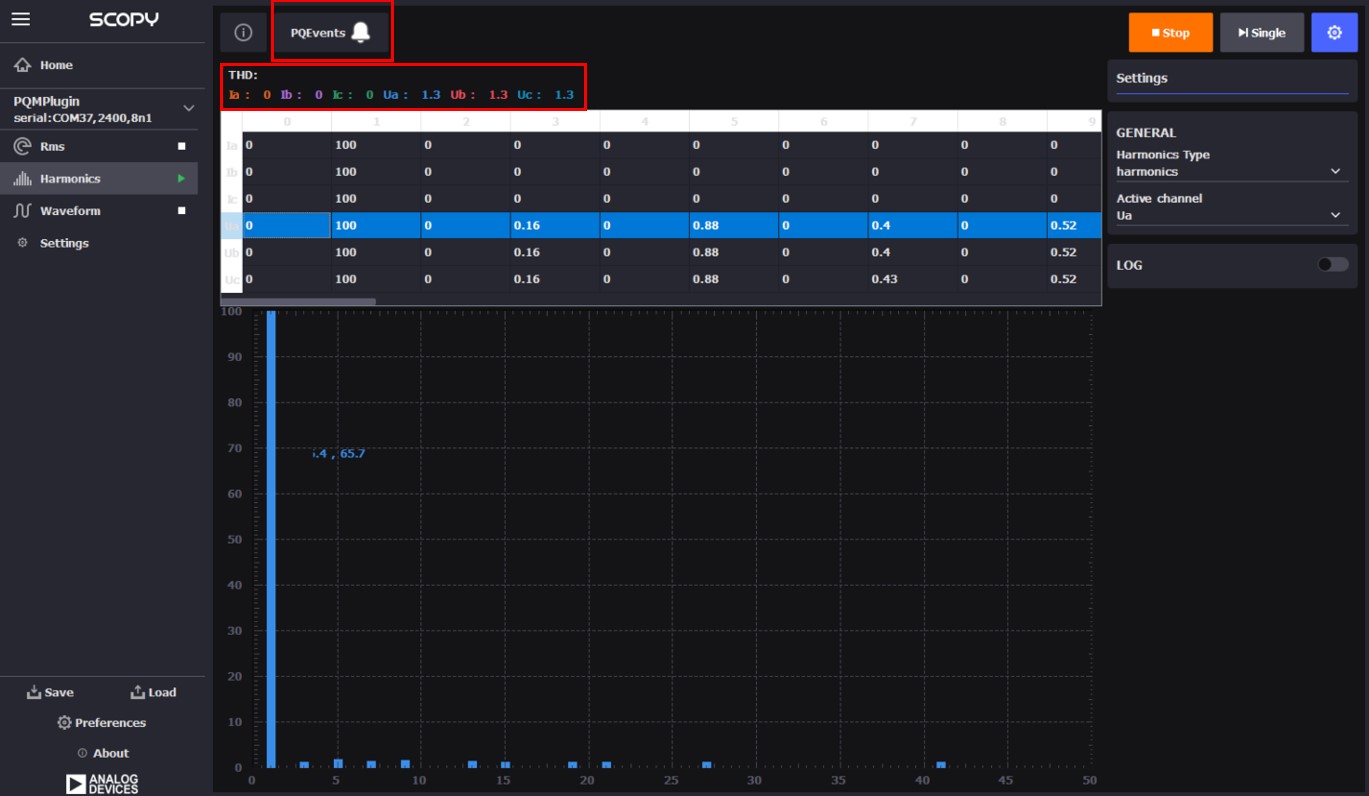Select the Waveform instrument in the sidebar
This screenshot has height=796, width=1369.
click(70, 210)
